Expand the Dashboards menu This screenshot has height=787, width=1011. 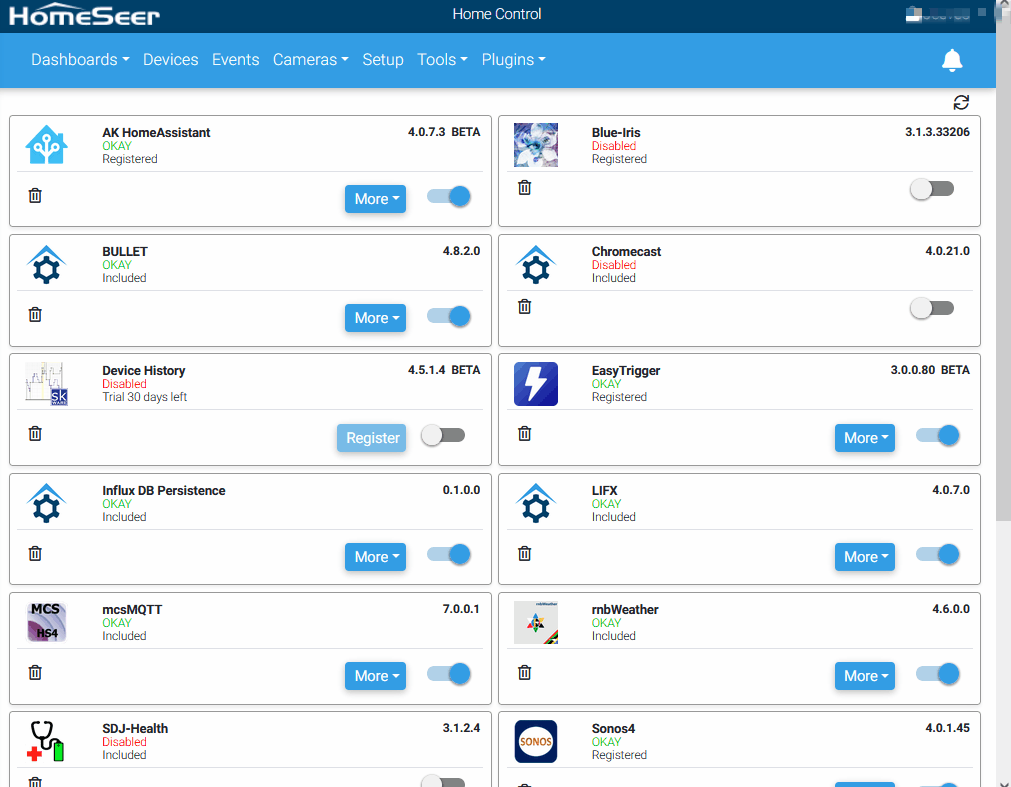click(x=80, y=59)
